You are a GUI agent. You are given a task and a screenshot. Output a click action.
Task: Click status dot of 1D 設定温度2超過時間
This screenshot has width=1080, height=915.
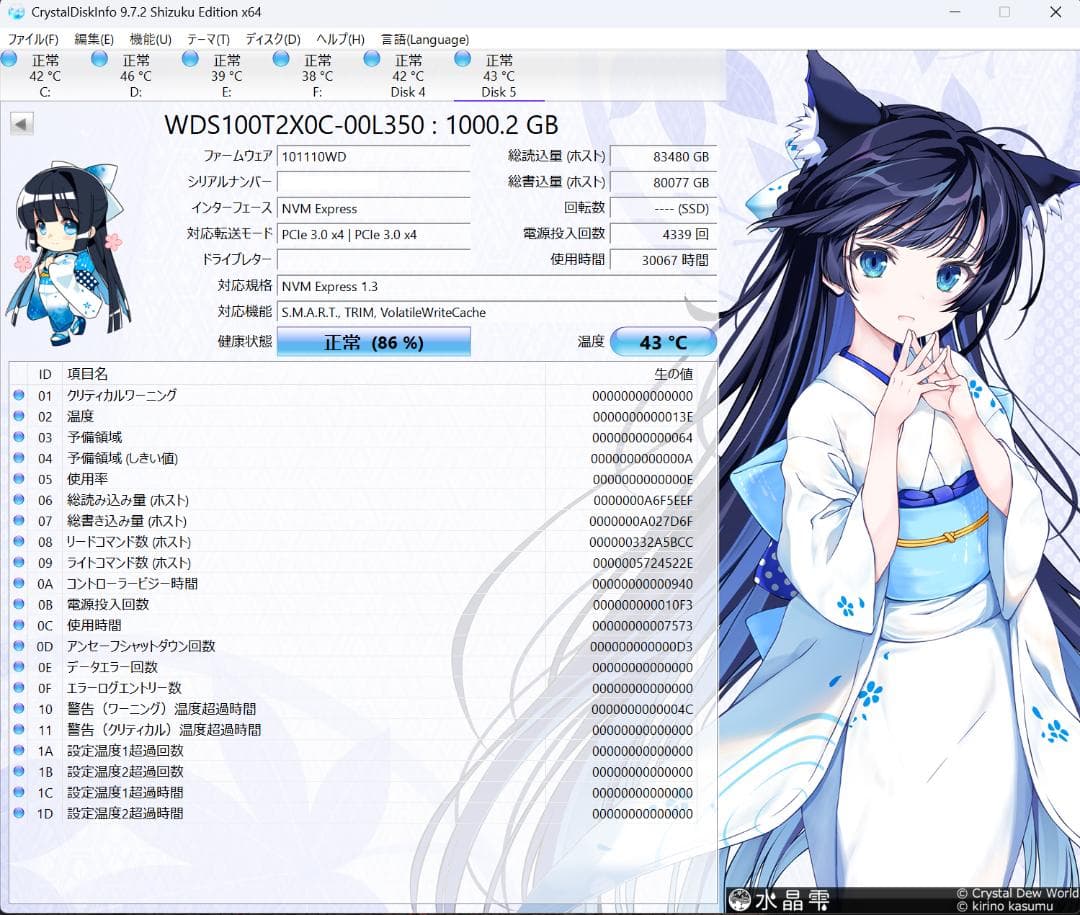(x=19, y=812)
